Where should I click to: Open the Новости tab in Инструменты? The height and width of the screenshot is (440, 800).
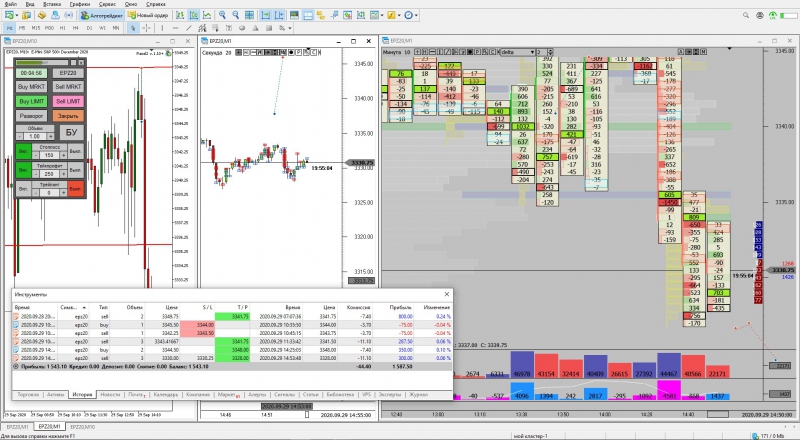click(110, 395)
